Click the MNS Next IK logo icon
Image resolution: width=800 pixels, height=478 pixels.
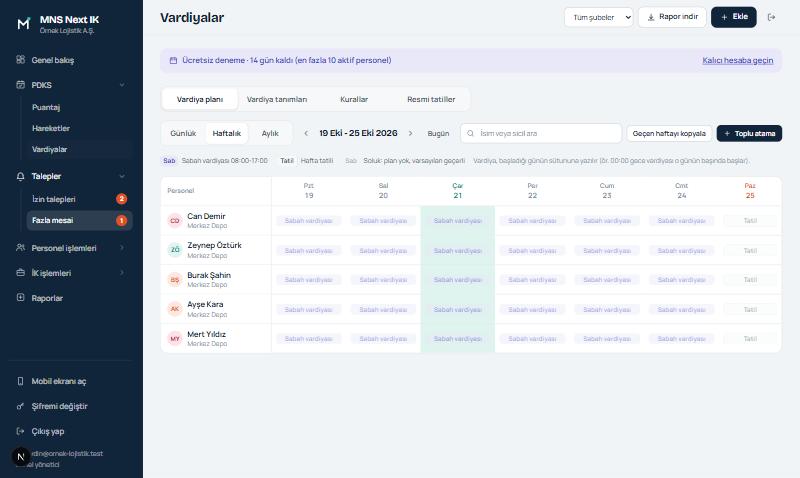[x=23, y=23]
